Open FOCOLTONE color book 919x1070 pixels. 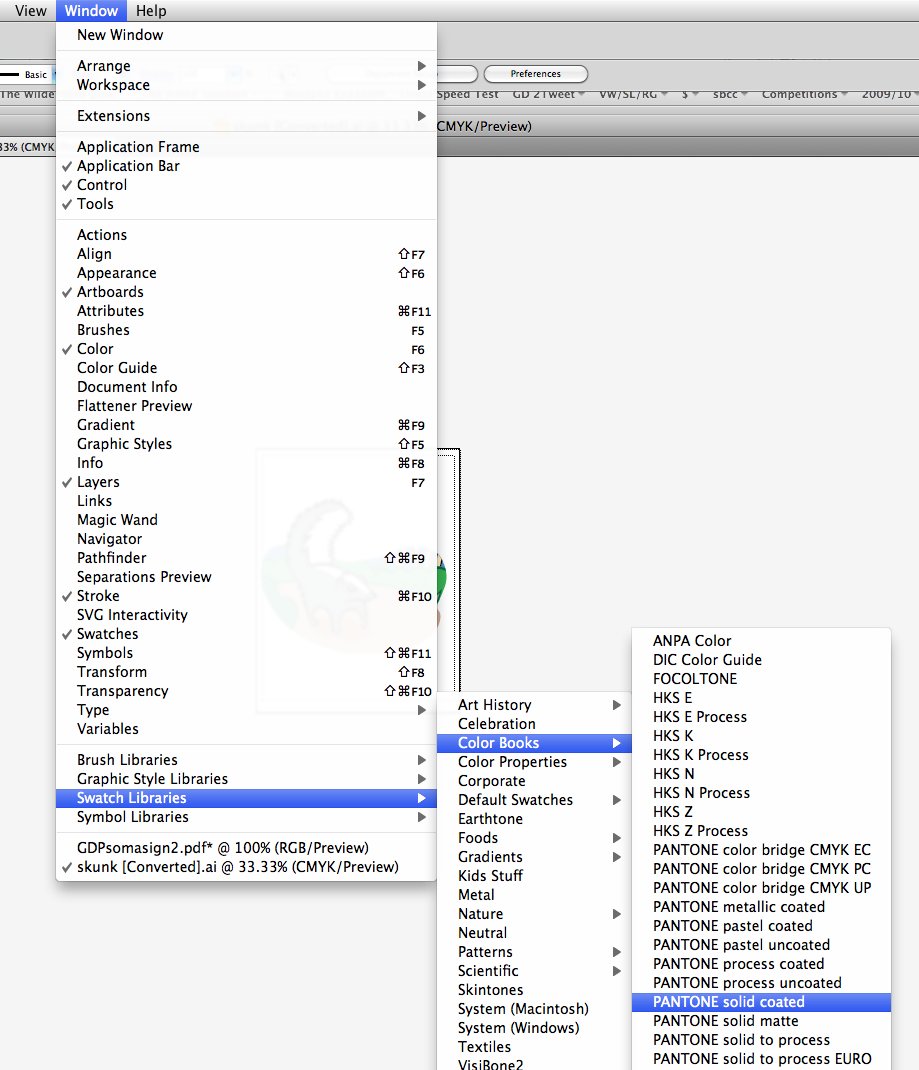761,679
